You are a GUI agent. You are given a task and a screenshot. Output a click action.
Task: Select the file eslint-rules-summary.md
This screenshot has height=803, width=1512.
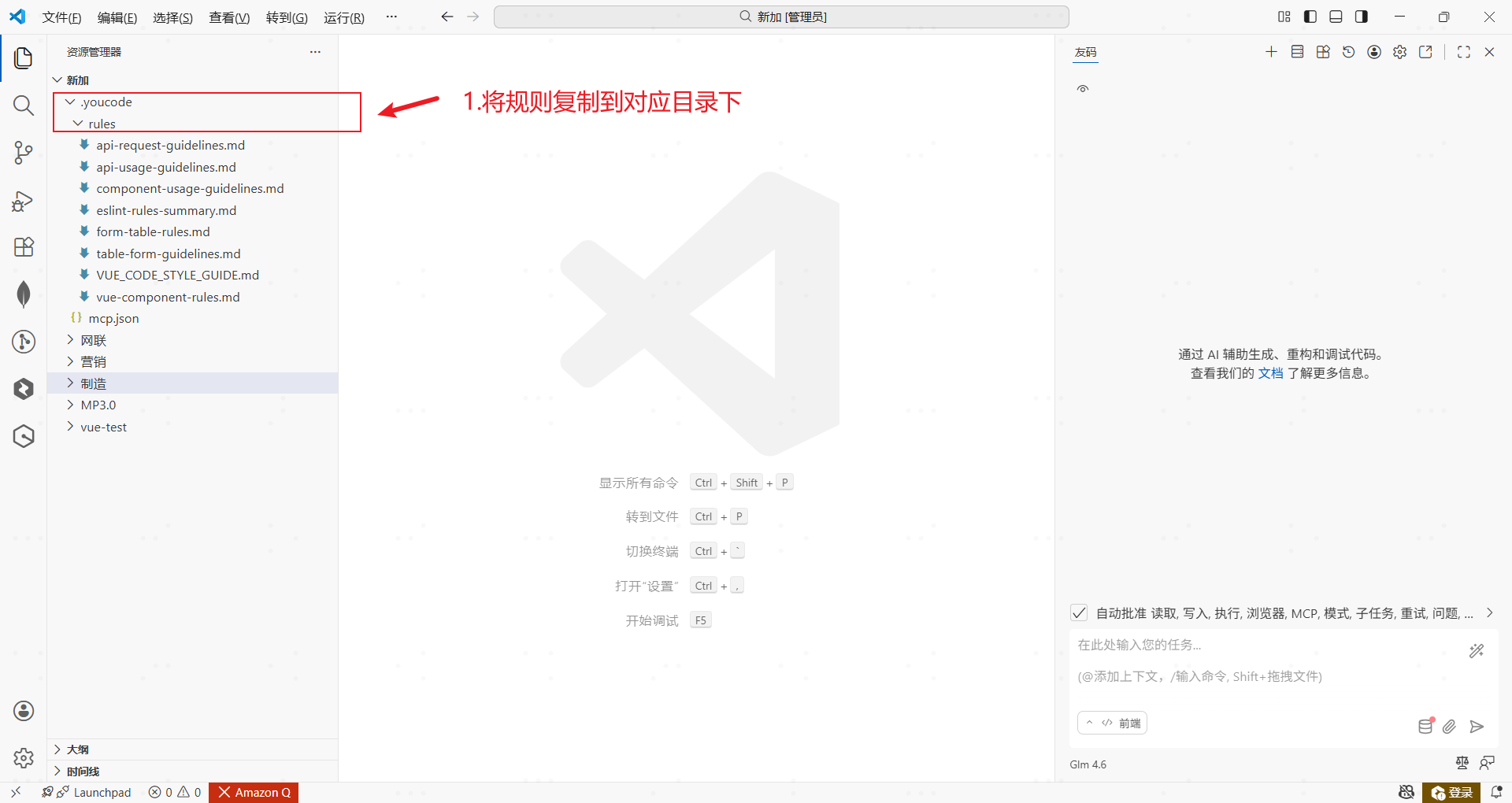(x=165, y=210)
